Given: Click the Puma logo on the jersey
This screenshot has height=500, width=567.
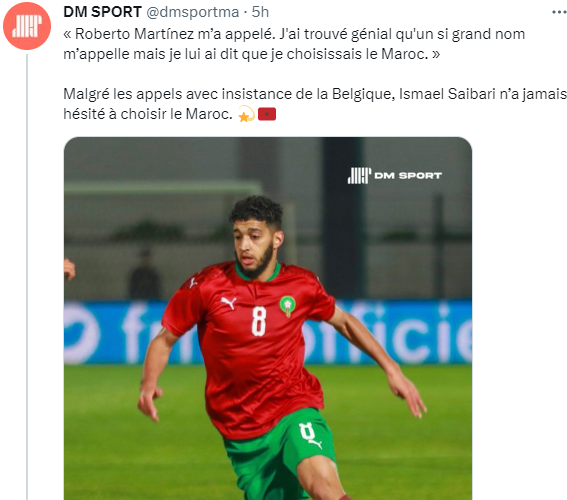Looking at the screenshot, I should tap(229, 302).
